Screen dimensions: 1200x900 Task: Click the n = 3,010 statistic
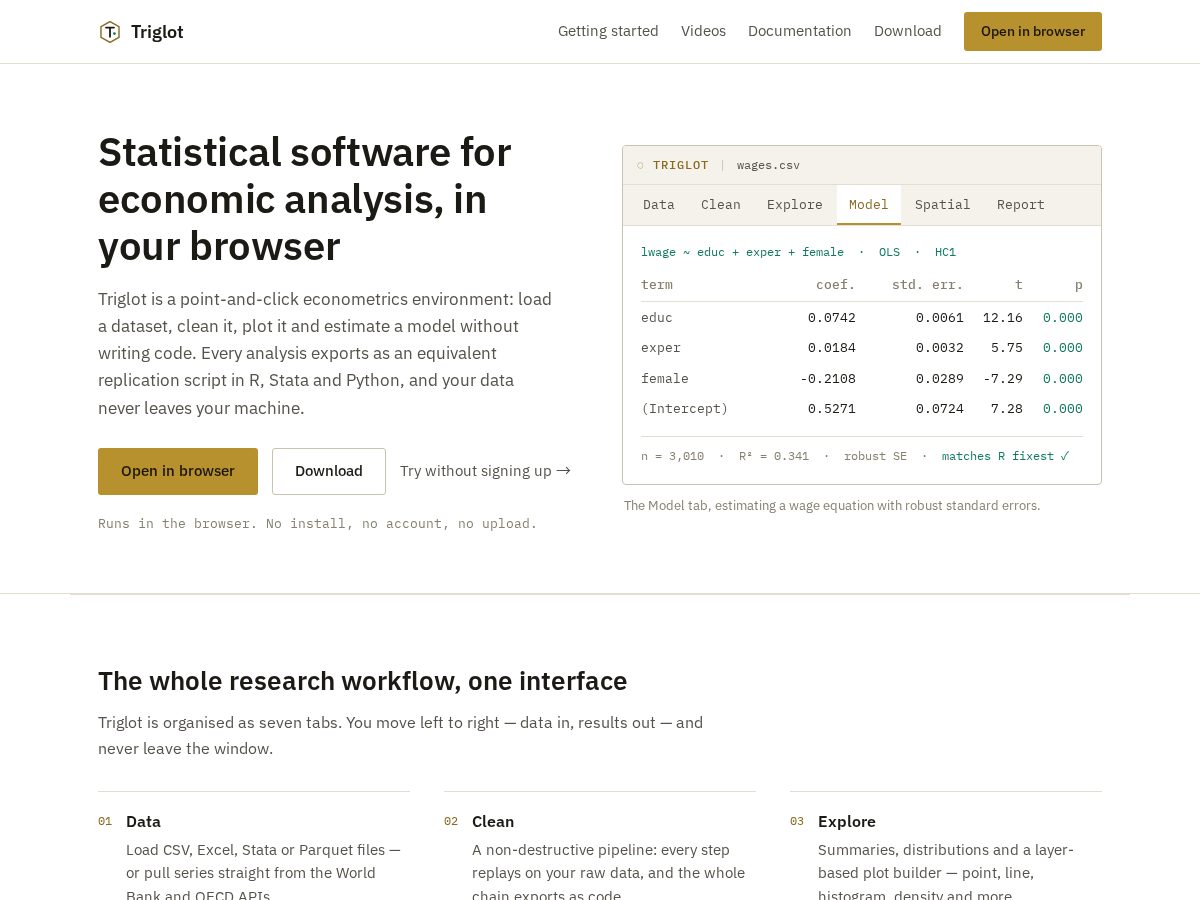click(x=673, y=456)
